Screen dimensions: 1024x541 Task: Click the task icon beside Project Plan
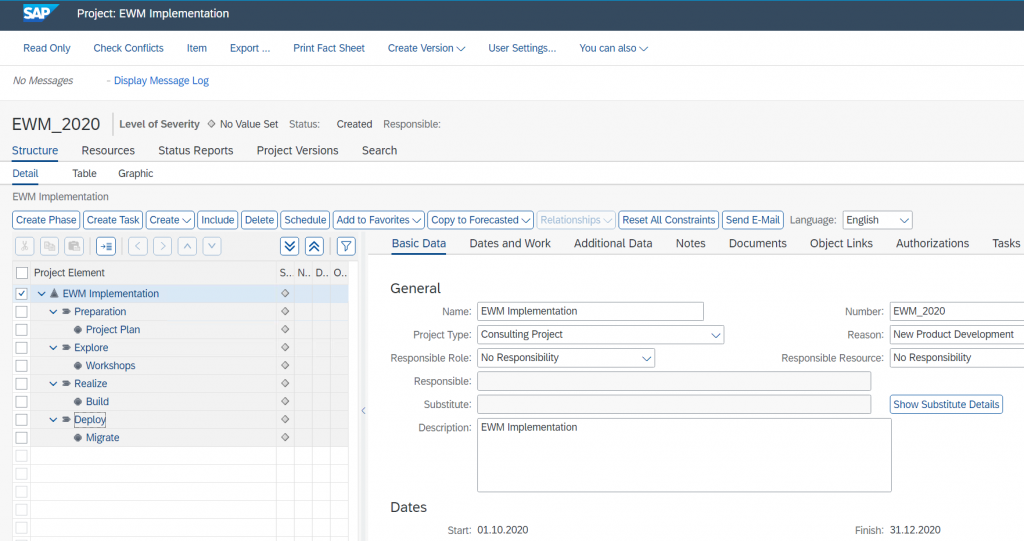pos(78,330)
